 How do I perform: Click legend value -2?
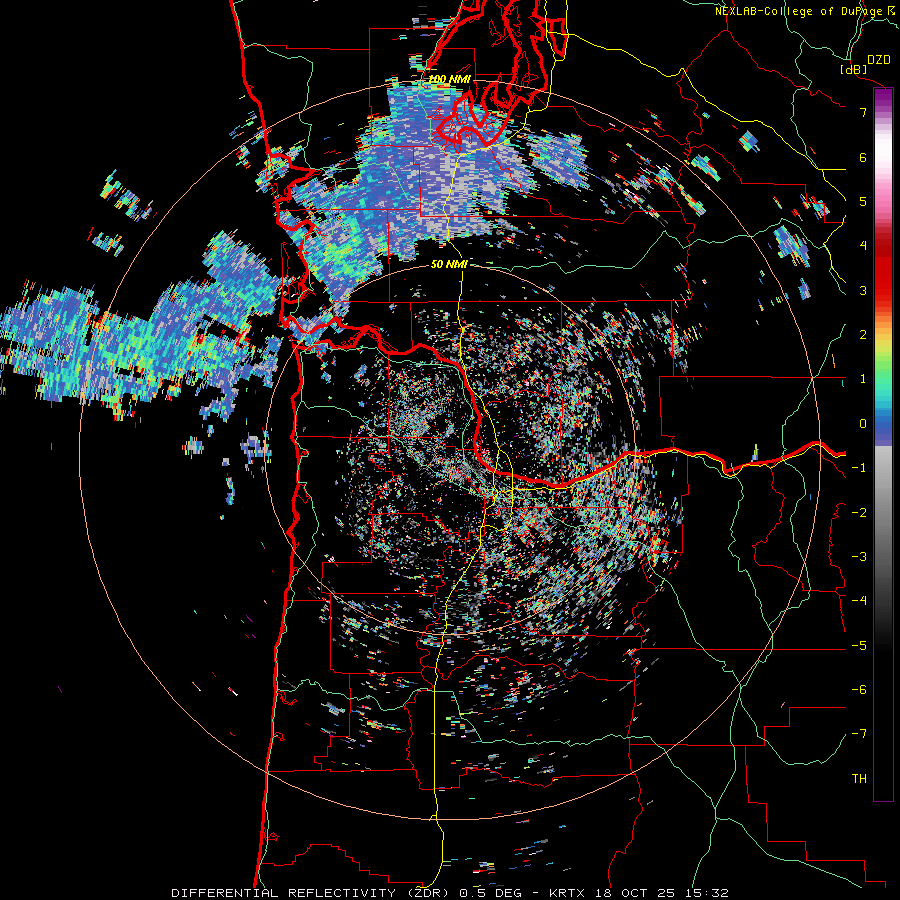pos(859,513)
